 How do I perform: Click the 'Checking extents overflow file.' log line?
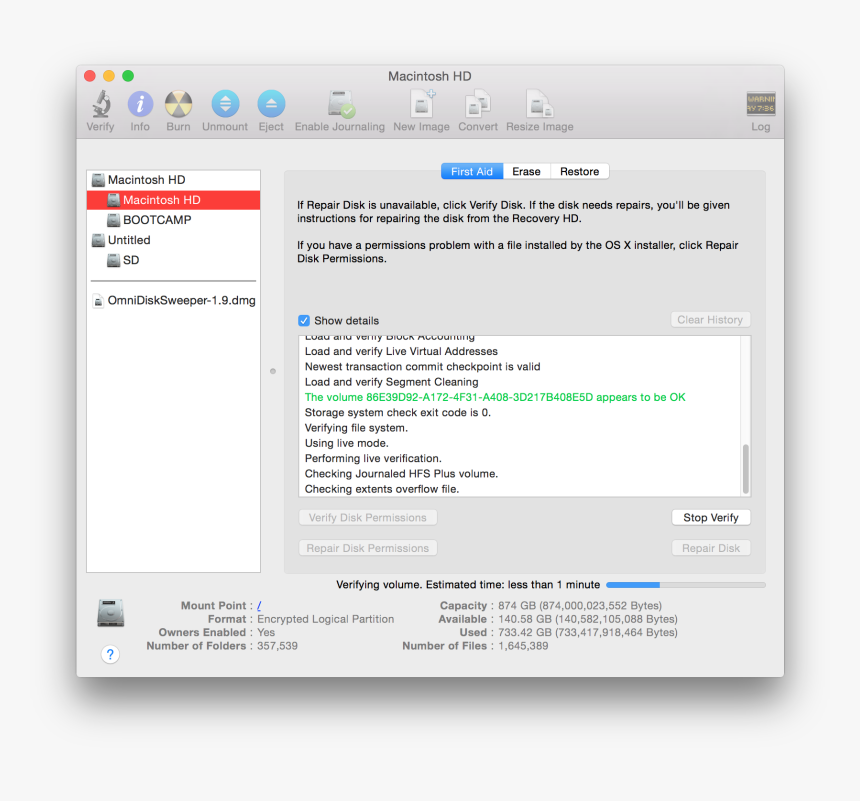tap(382, 489)
